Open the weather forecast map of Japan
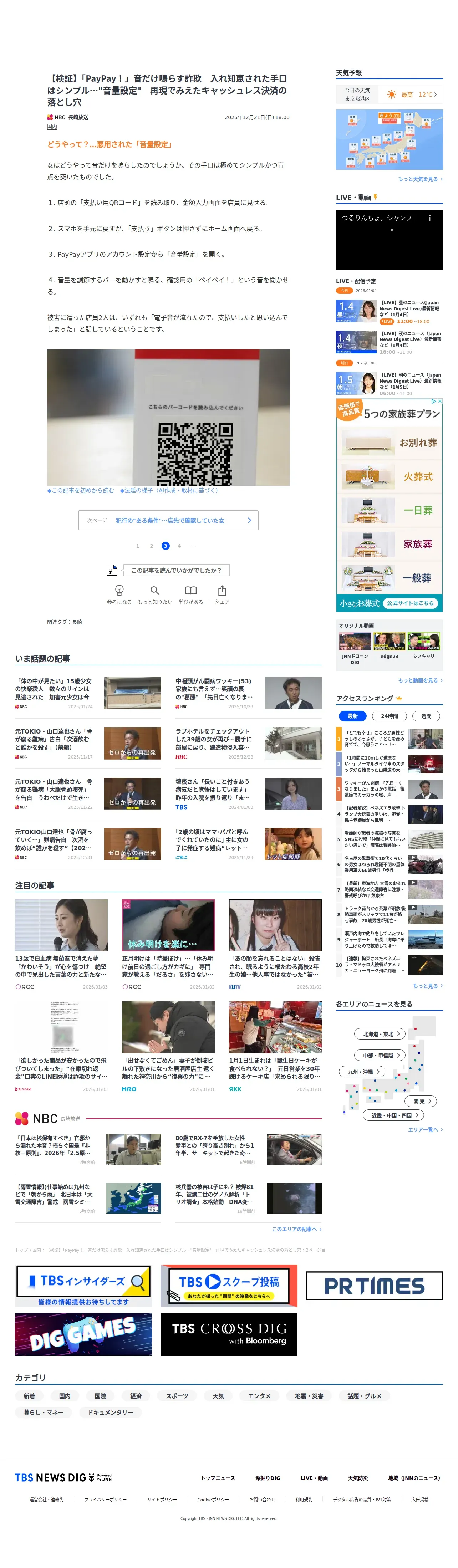The image size is (458, 1568). (x=390, y=139)
